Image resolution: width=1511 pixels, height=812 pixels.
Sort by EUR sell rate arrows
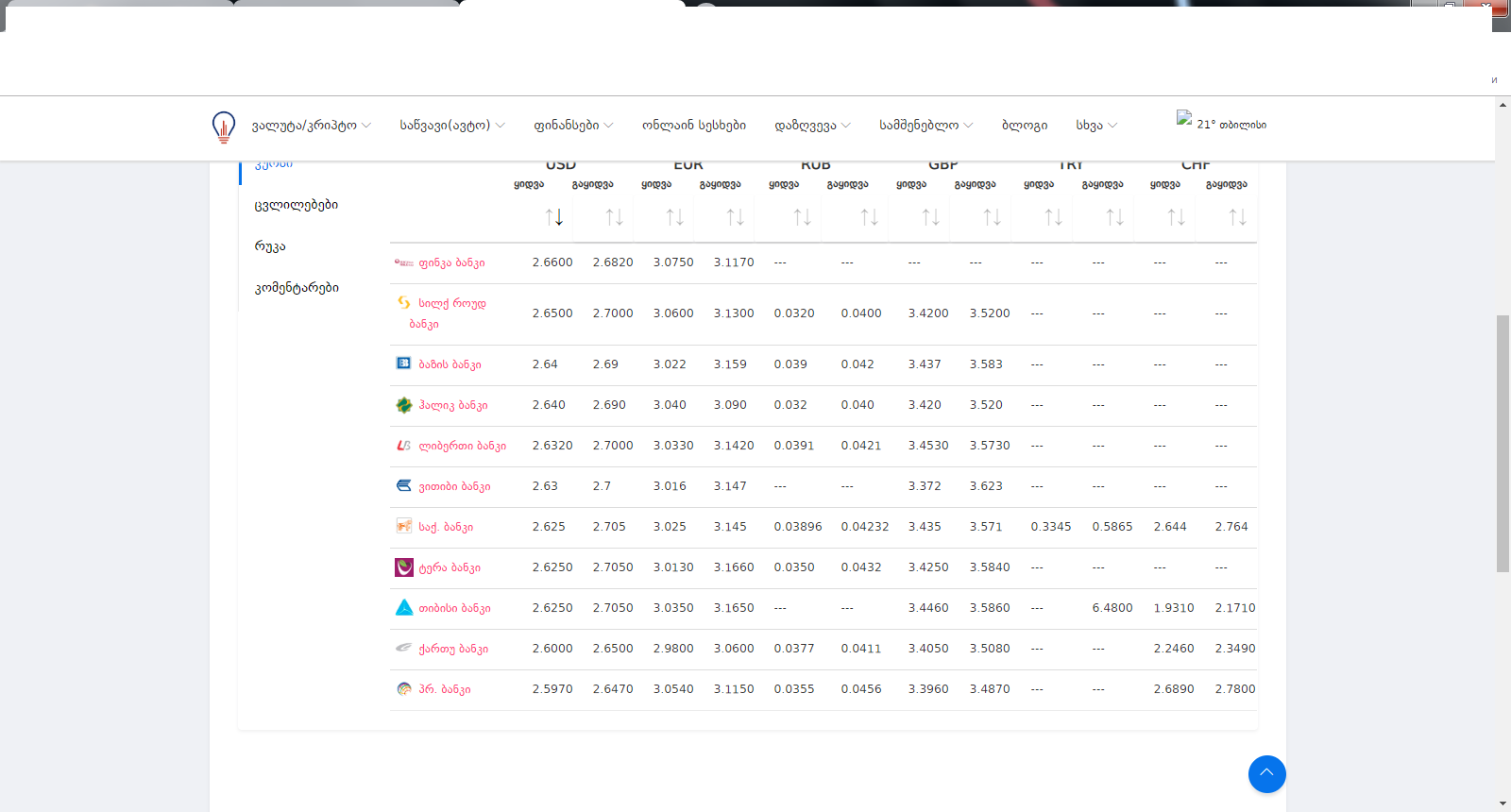coord(735,217)
